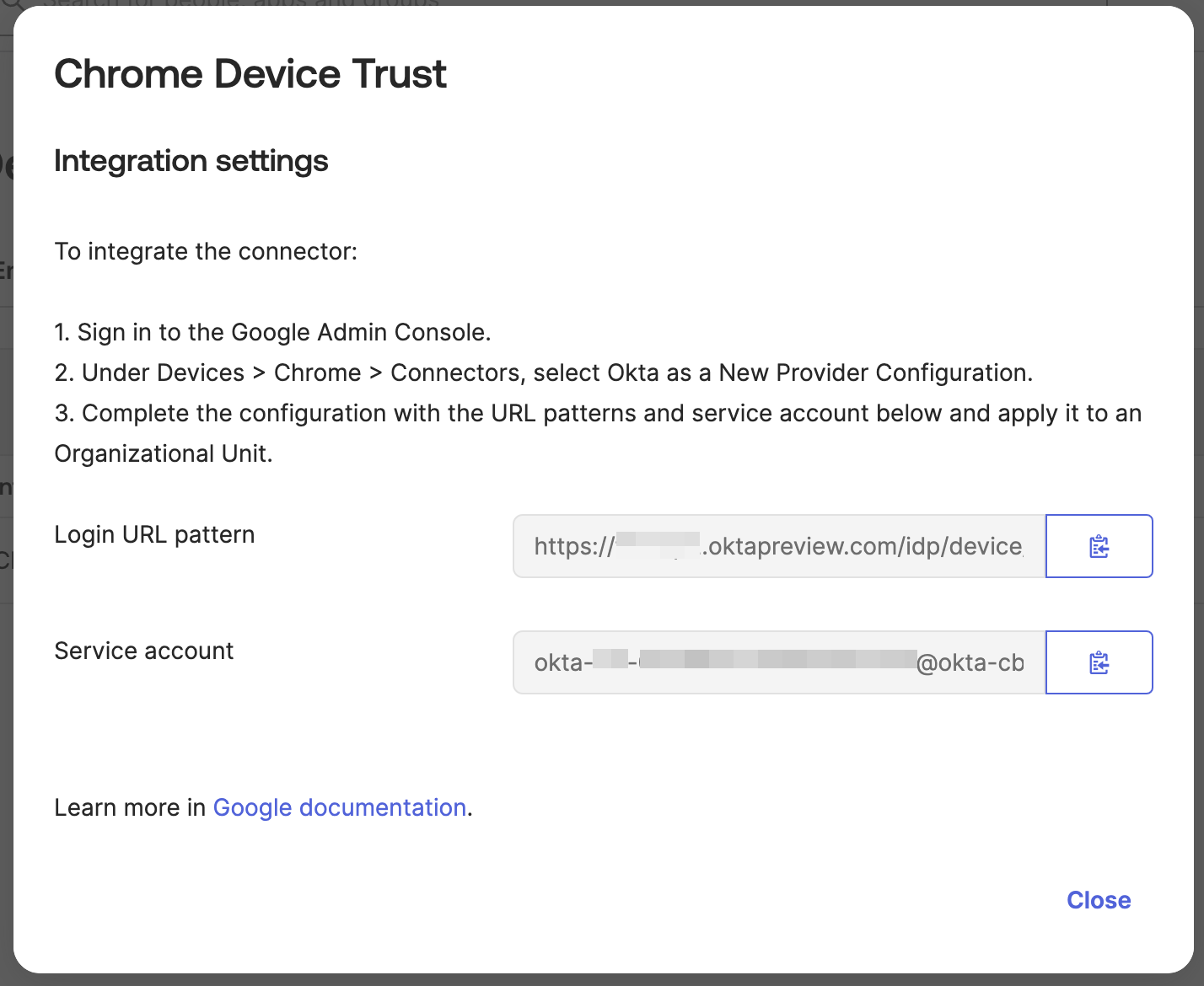Click step 1 about Google Admin Console
The width and height of the screenshot is (1204, 986).
pos(272,332)
